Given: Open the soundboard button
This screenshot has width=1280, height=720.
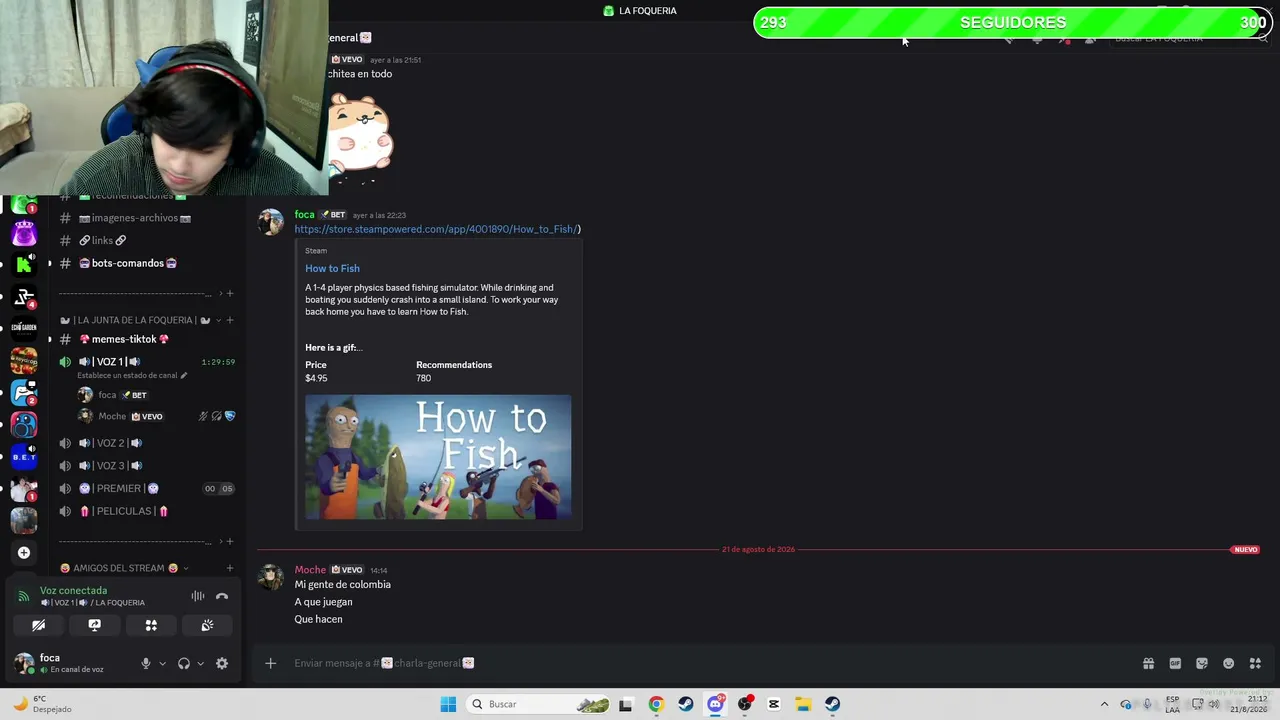Looking at the screenshot, I should 207,625.
